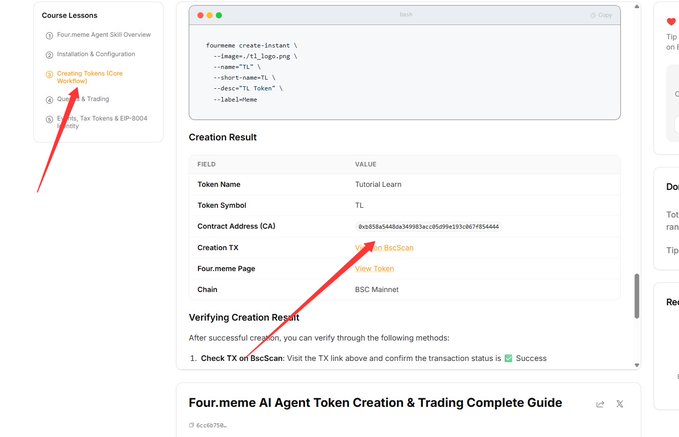Open lesson 1 Four.meme Agent Skill Overview

(x=104, y=35)
